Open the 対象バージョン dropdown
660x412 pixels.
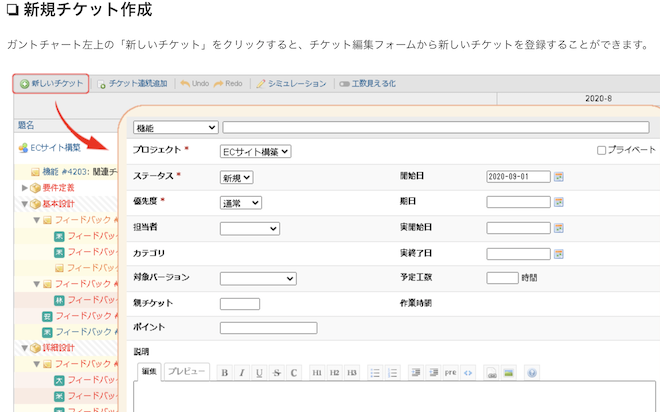pos(258,278)
